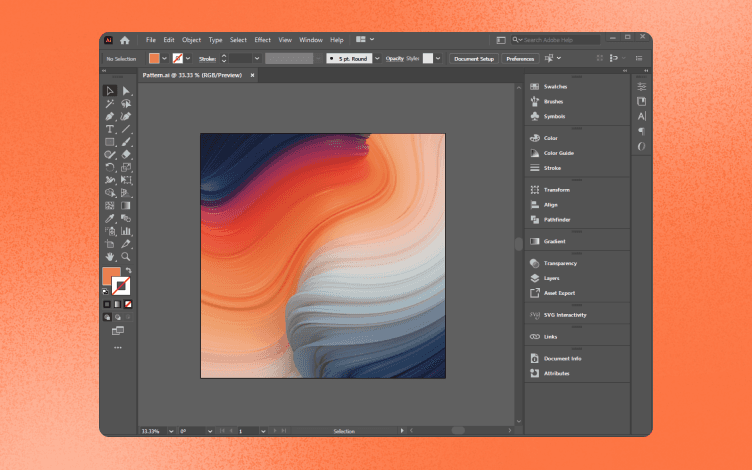
Task: Swap fill and stroke colors
Action: 128,270
